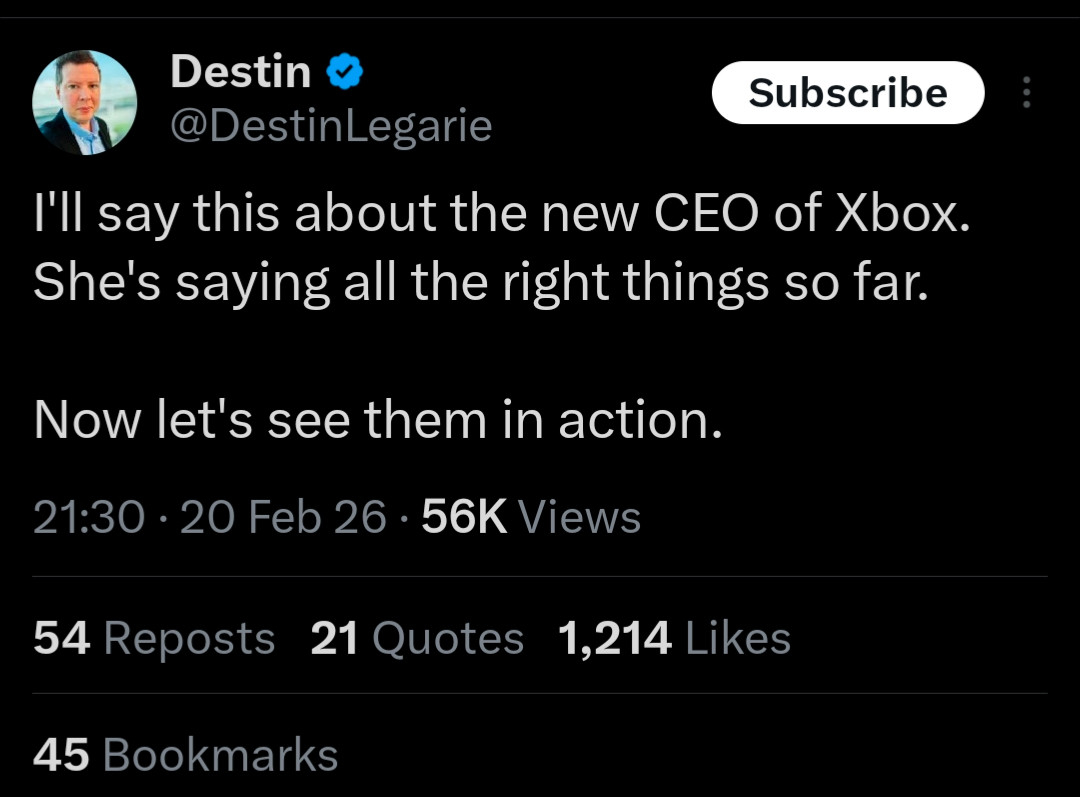
Task: Click the 21:30 post time
Action: (x=89, y=517)
